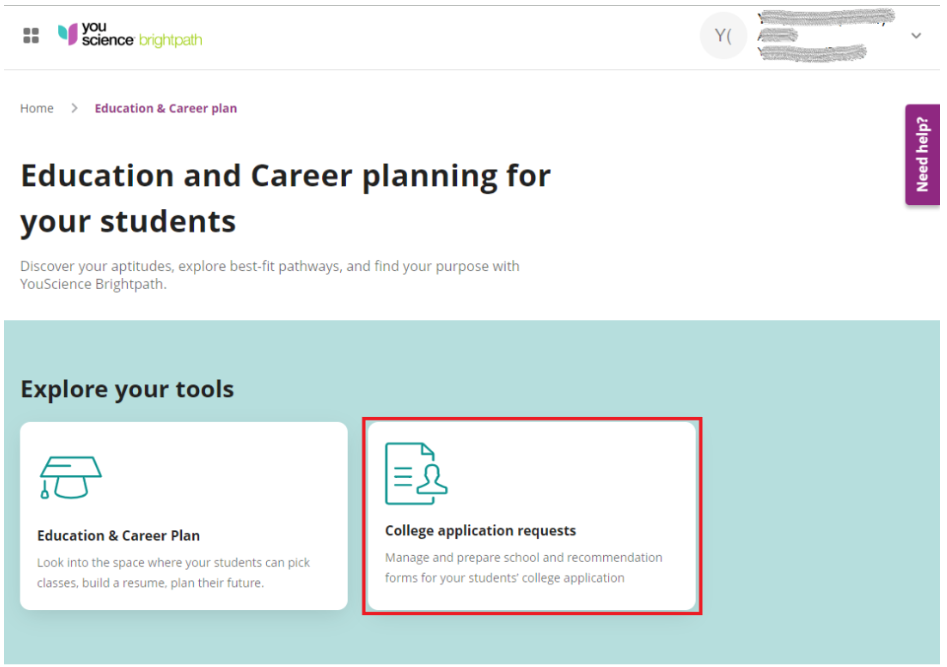947x667 pixels.
Task: Click the breadcrumb separator arrow icon
Action: click(x=73, y=108)
